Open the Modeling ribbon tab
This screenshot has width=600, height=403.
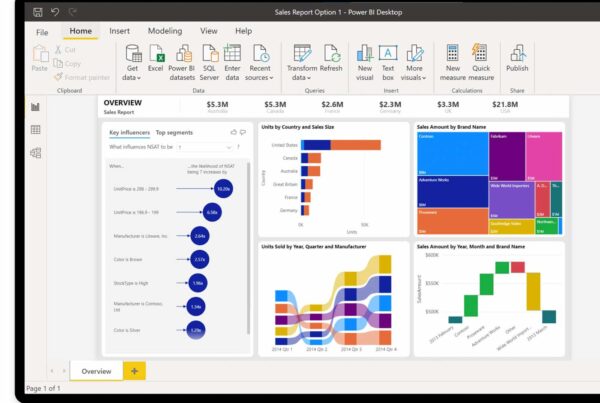point(165,31)
